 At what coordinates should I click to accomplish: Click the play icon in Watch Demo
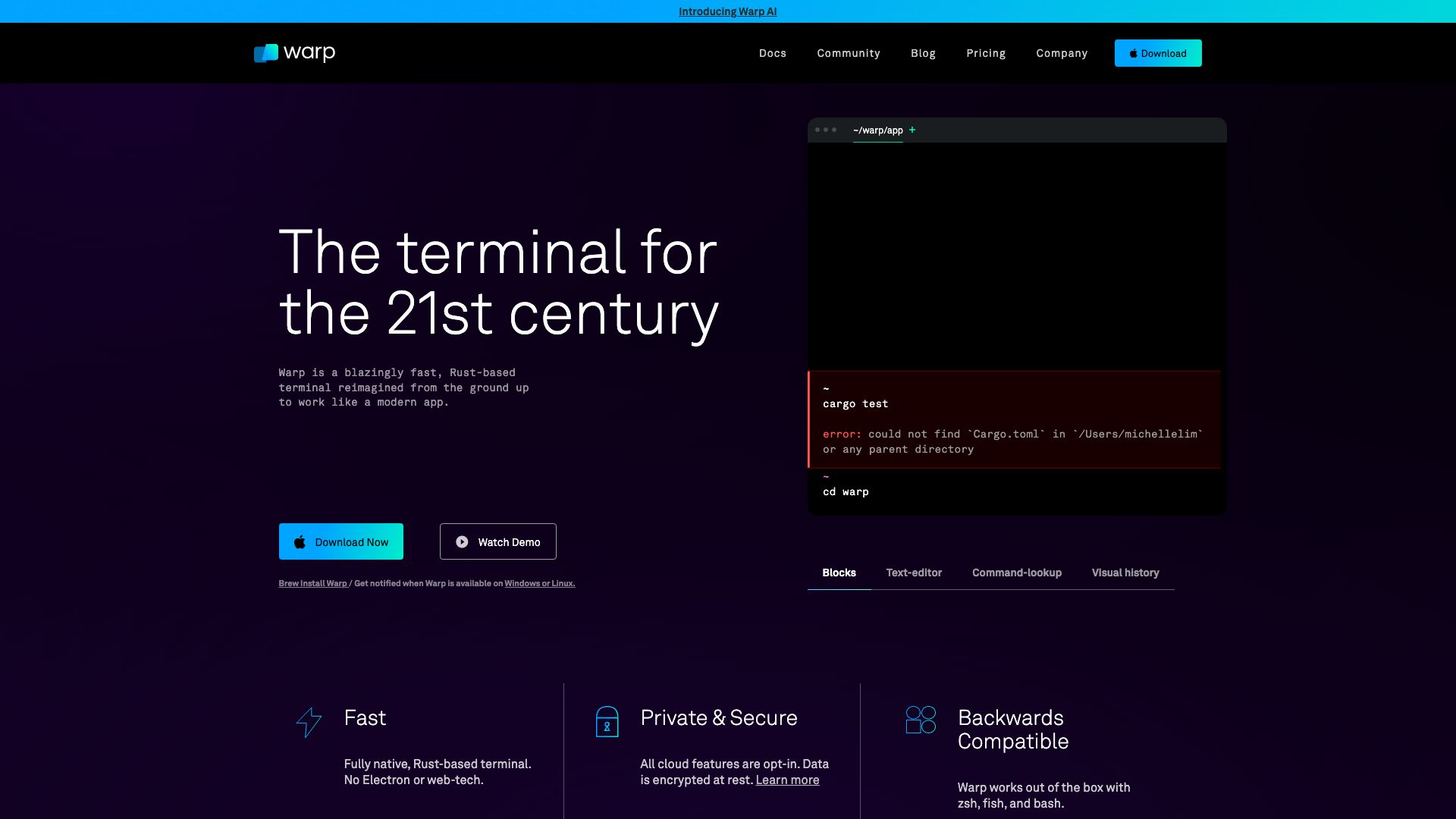point(461,541)
